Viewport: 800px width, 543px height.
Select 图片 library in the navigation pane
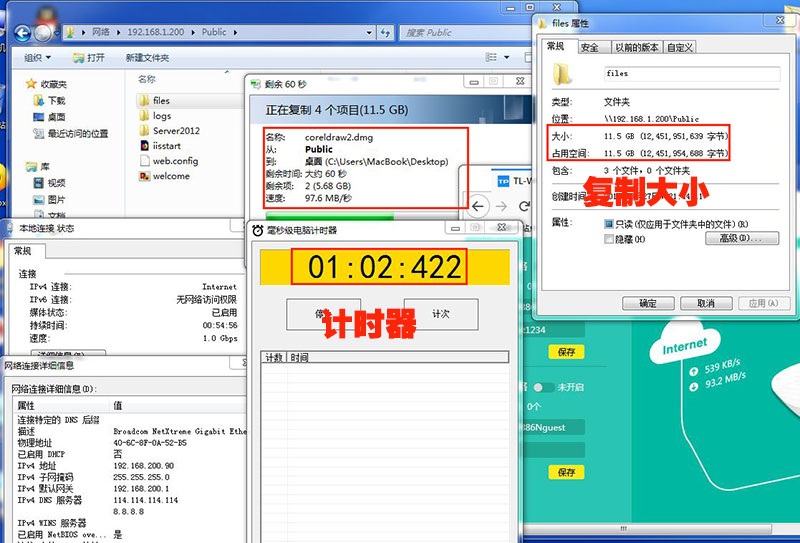[49, 200]
